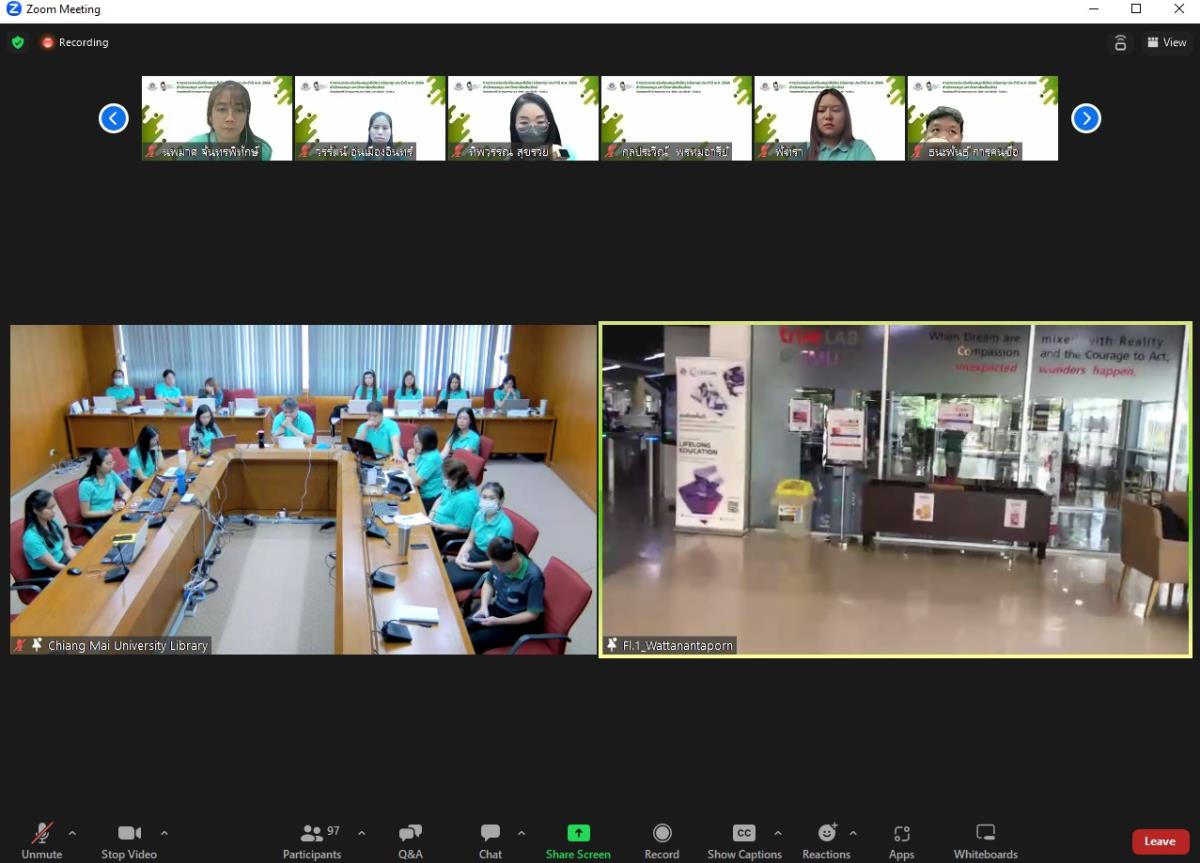Open the Participants list
This screenshot has height=863, width=1200.
pos(312,840)
